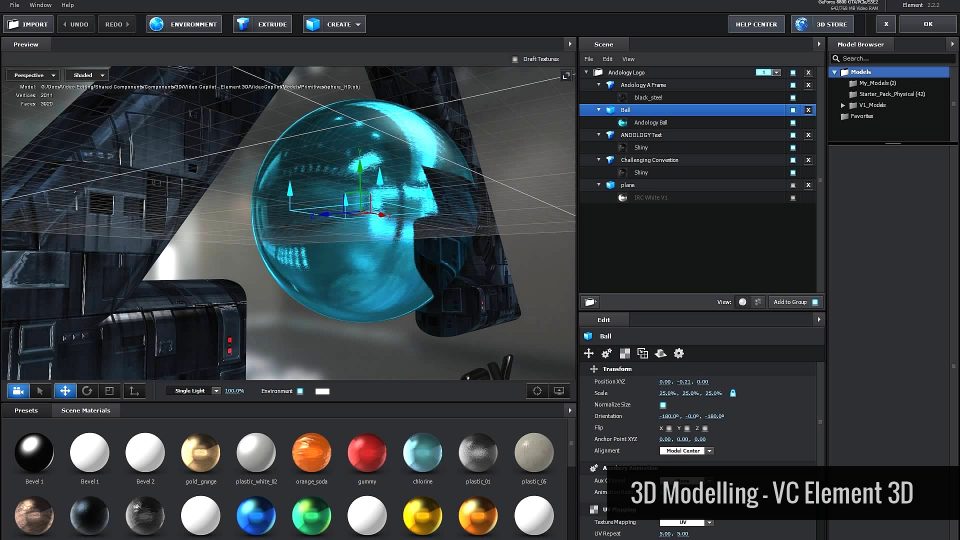Screen dimensions: 960x540
Task: Click the white environment color swatch
Action: point(323,391)
